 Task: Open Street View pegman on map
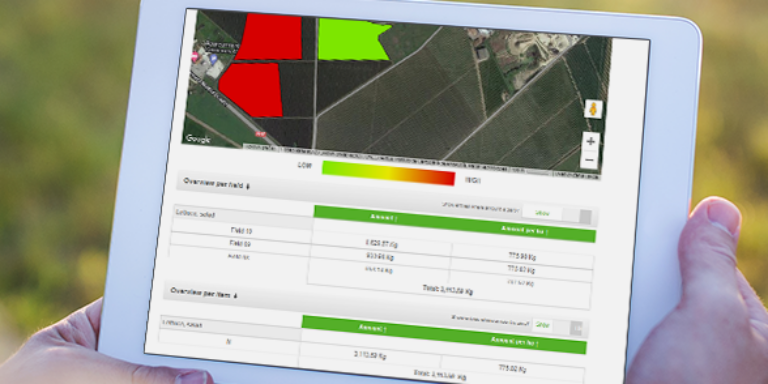pyautogui.click(x=593, y=109)
